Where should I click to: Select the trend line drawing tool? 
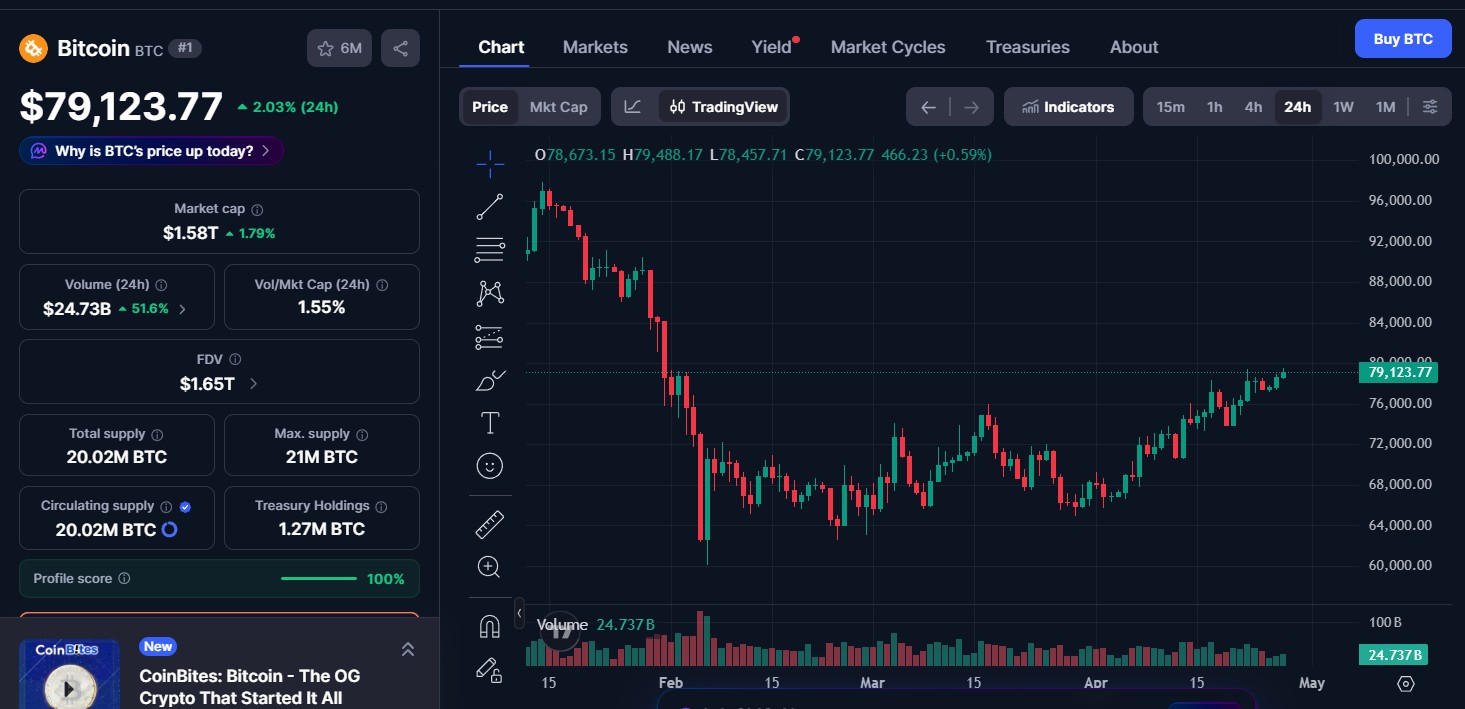coord(490,206)
